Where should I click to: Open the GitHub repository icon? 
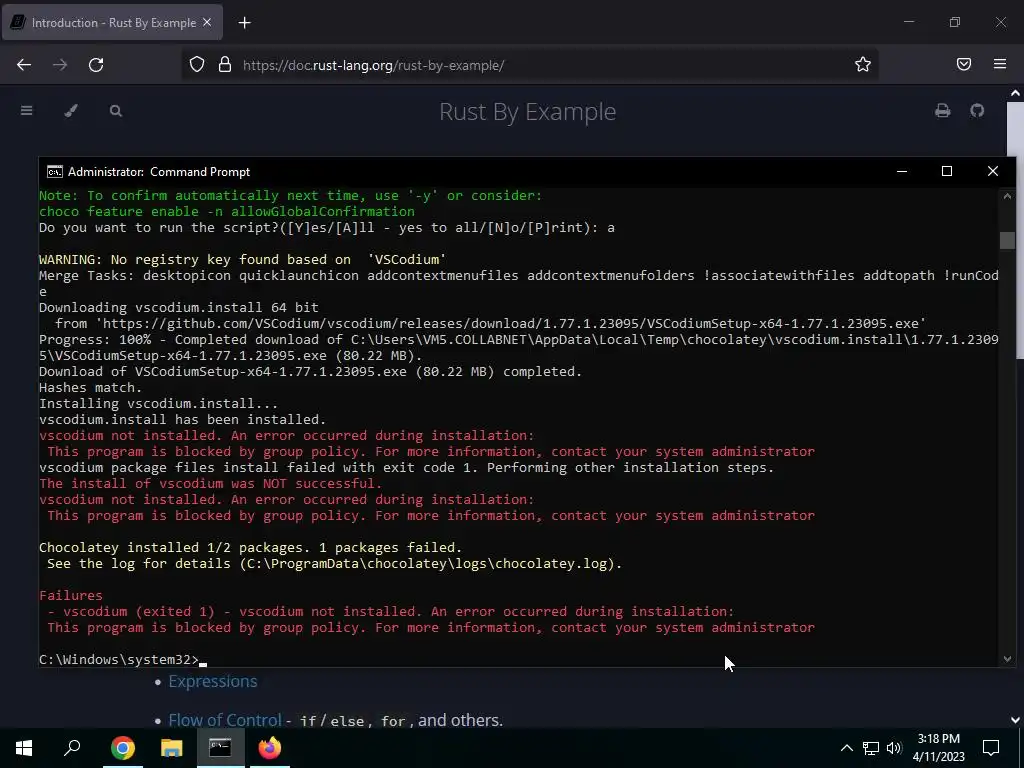(977, 111)
